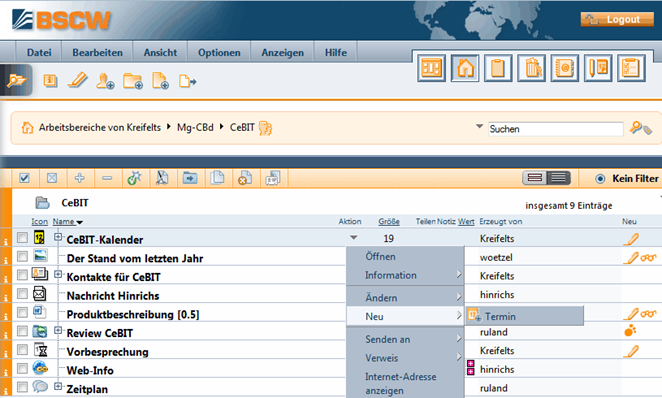This screenshot has width=662, height=398.
Task: Sort the list by Größe column
Action: (x=389, y=222)
